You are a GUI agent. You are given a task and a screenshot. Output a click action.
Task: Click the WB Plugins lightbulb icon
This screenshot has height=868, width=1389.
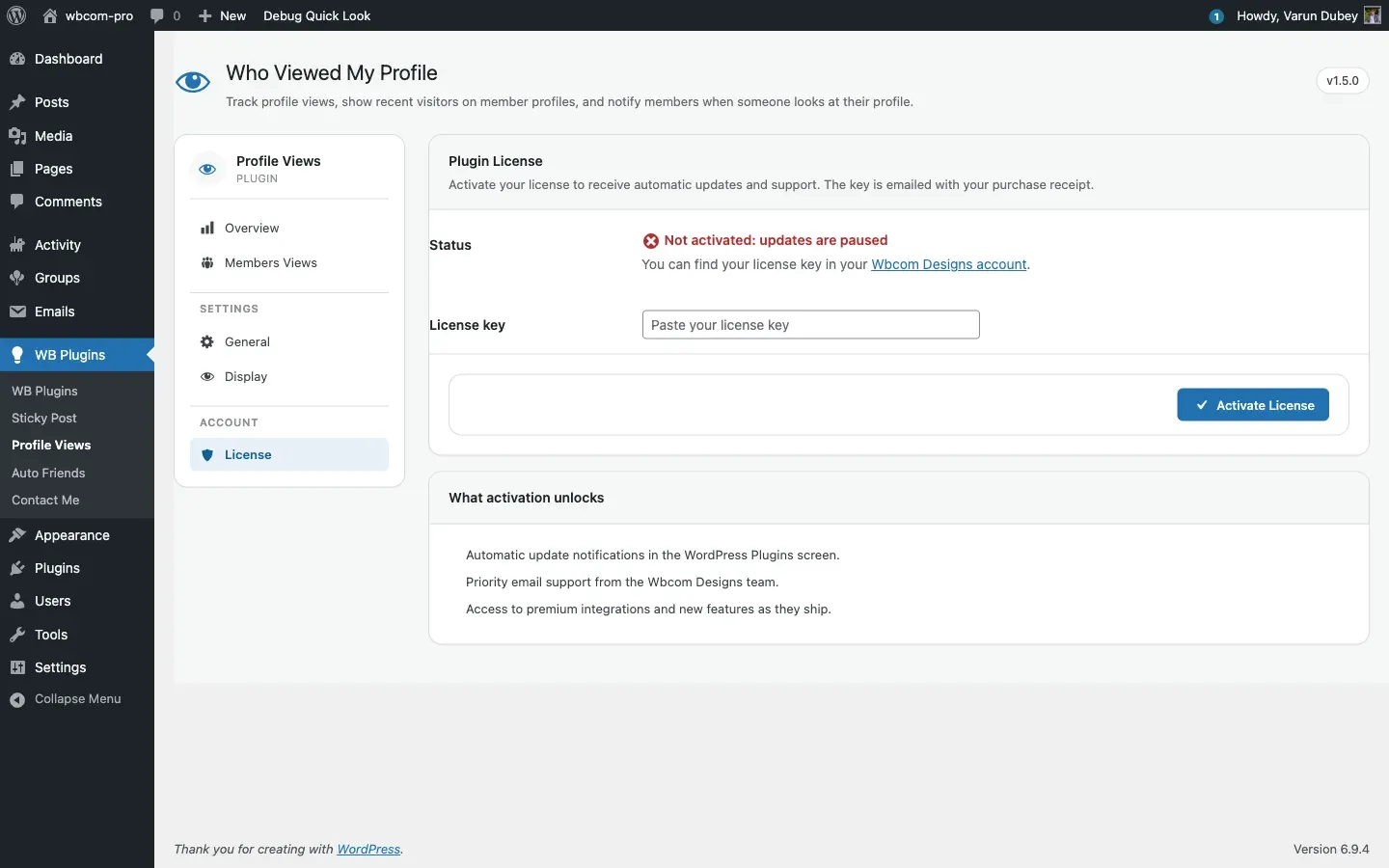pos(17,355)
